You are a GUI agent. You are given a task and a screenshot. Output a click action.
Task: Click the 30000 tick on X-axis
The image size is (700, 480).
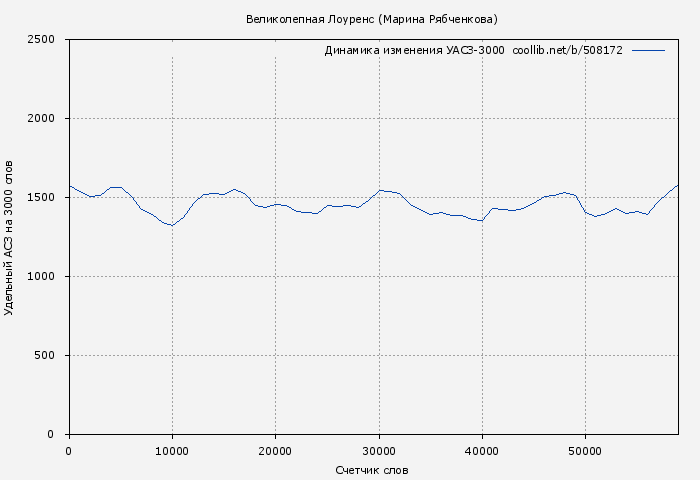coord(379,451)
